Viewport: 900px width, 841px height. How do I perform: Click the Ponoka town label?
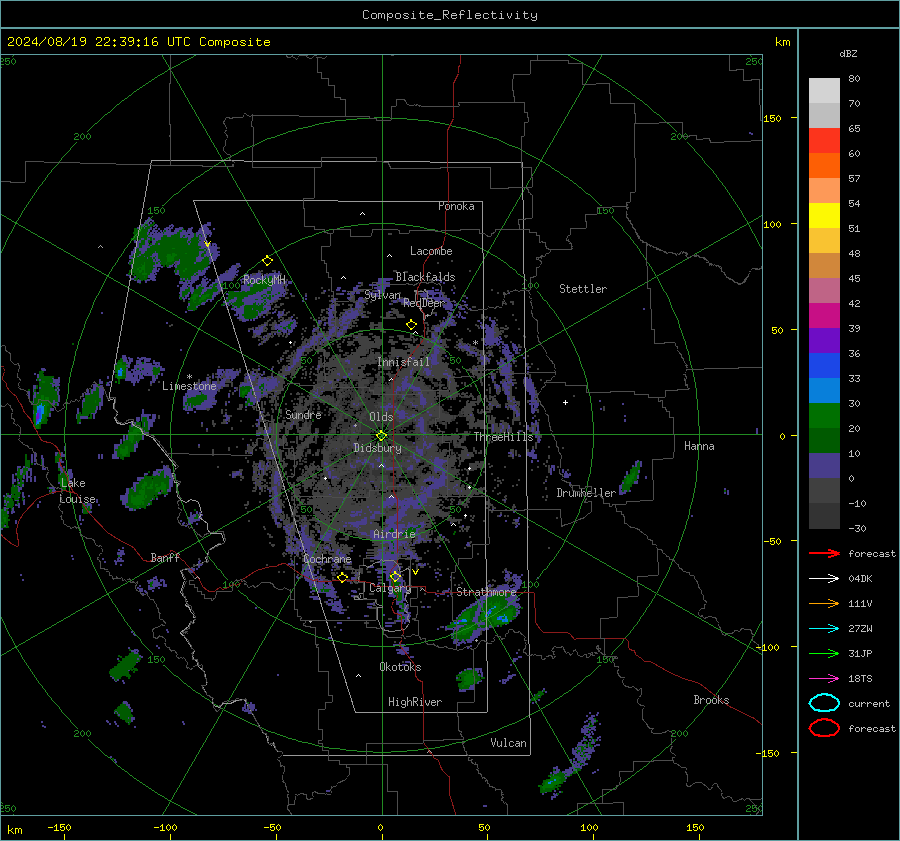click(x=456, y=206)
